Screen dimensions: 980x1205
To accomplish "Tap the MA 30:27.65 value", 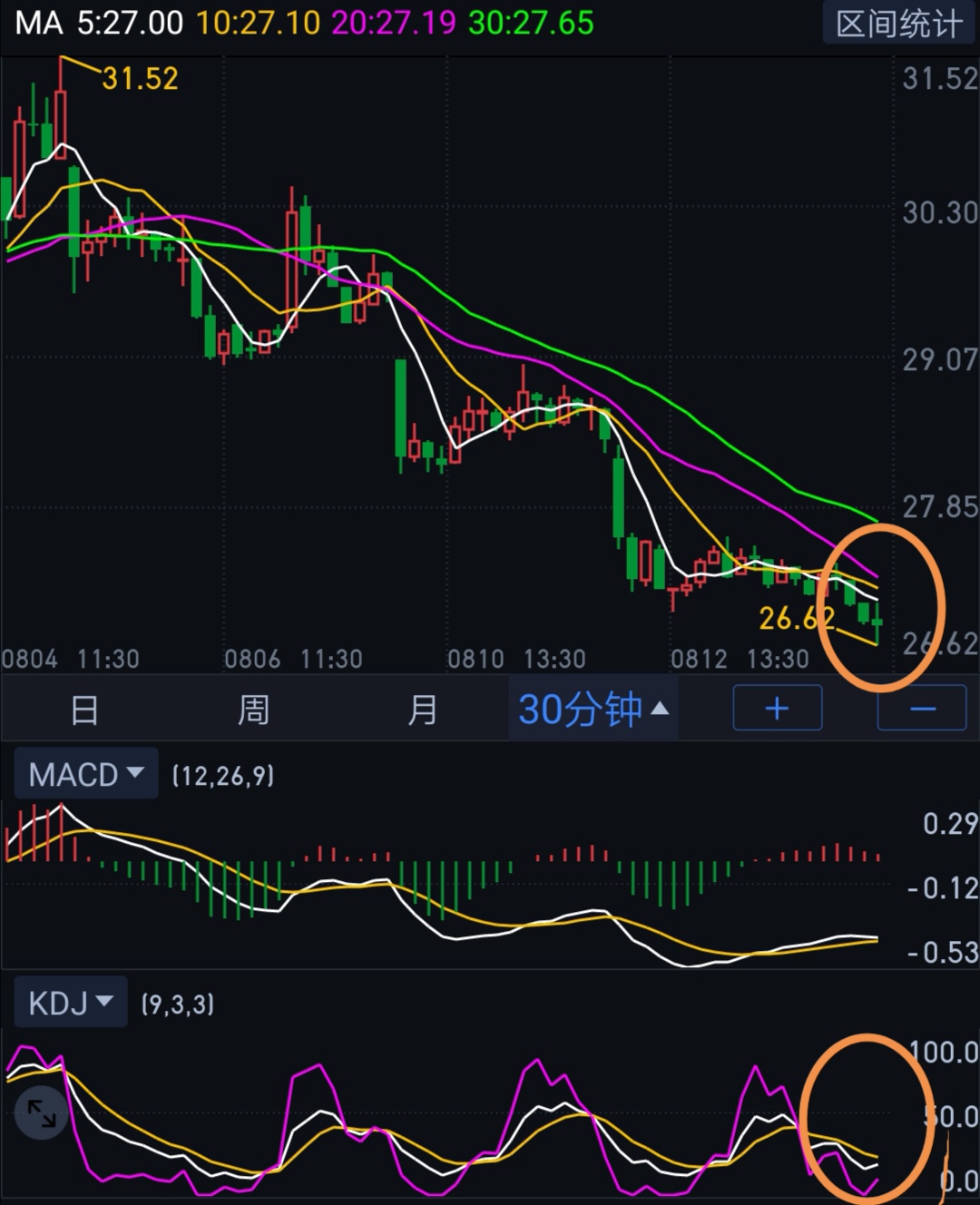I will click(531, 23).
